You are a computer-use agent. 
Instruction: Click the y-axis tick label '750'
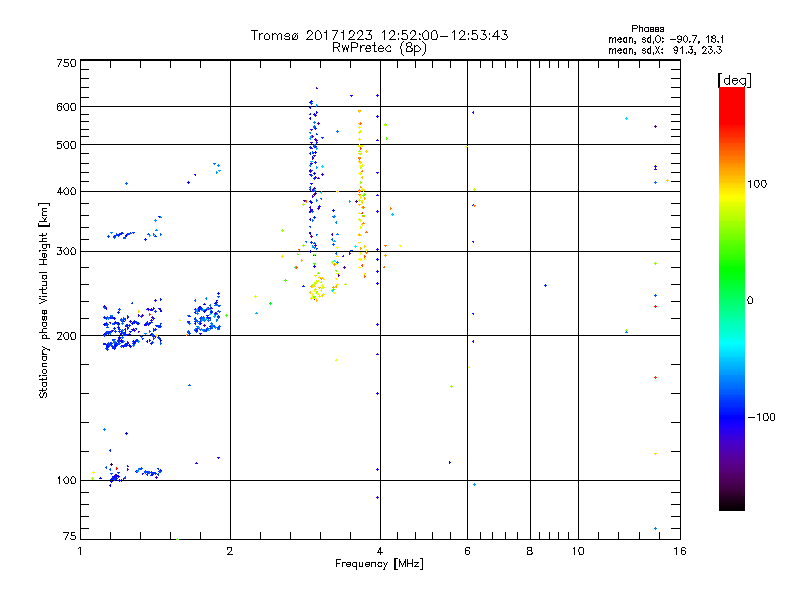click(66, 63)
